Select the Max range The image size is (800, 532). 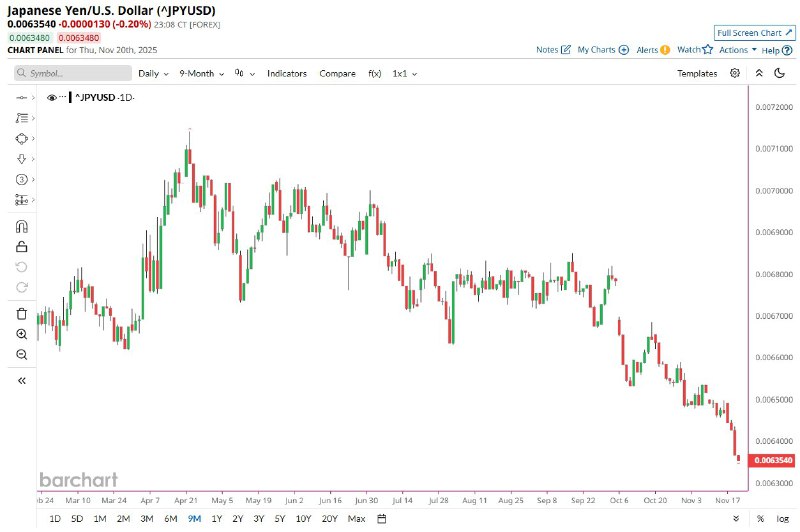356,519
